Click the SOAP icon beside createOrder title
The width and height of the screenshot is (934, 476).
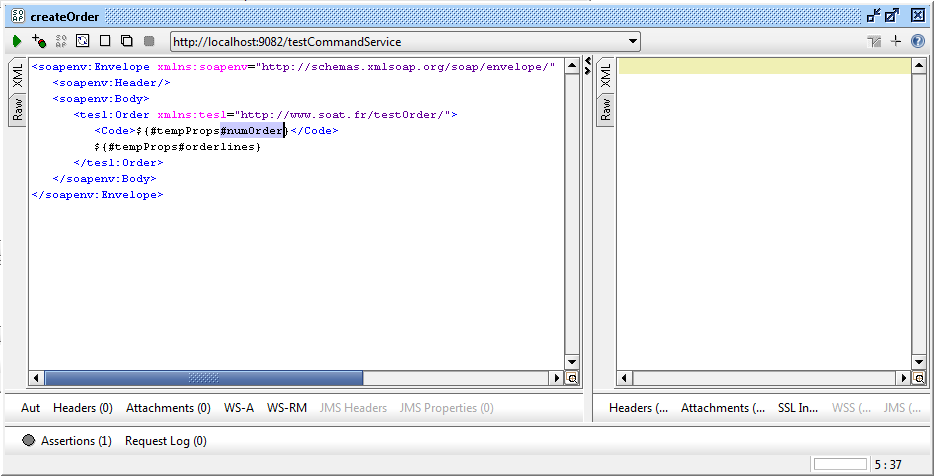click(x=18, y=16)
